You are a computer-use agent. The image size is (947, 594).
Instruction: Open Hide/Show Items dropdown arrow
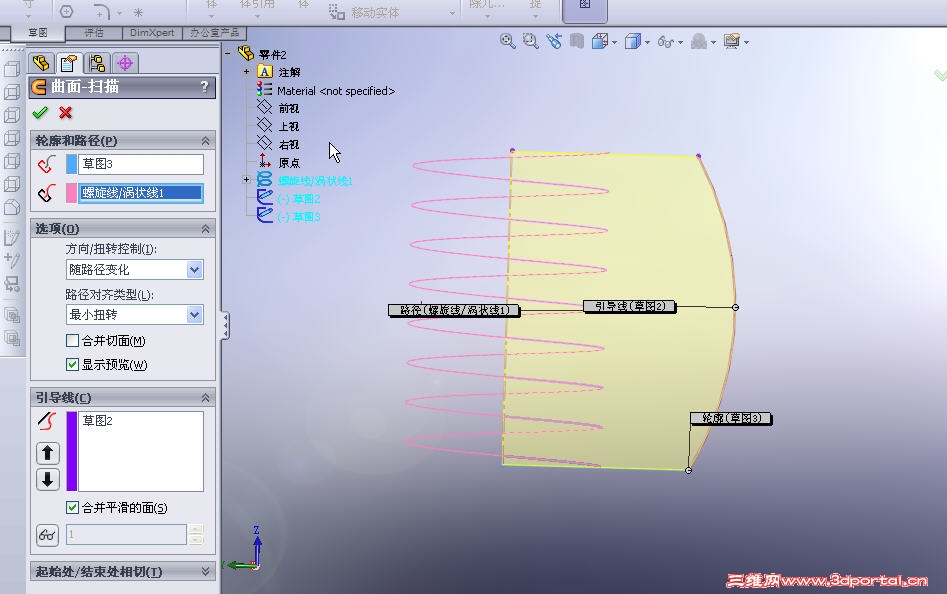click(x=681, y=42)
